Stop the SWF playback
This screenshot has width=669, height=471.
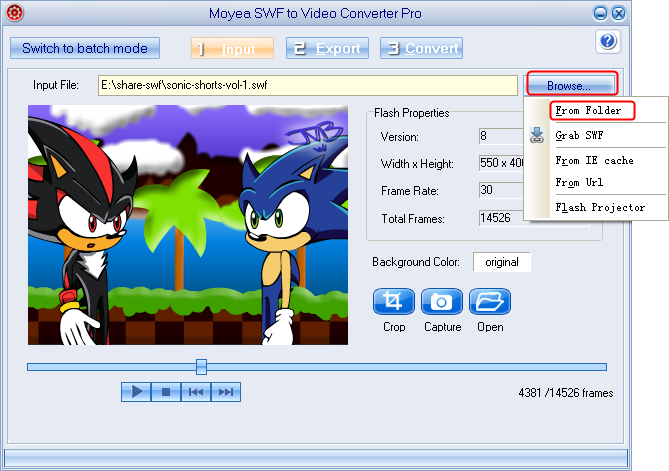(166, 392)
